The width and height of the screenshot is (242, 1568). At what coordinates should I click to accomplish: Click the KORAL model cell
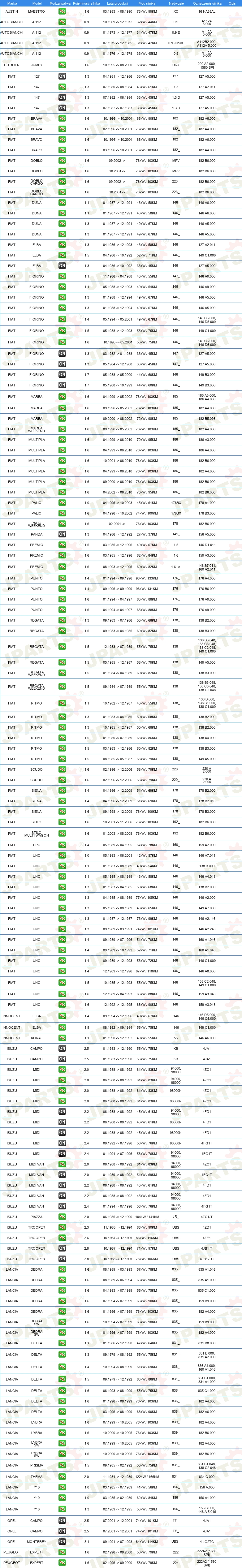pyautogui.click(x=37, y=1038)
